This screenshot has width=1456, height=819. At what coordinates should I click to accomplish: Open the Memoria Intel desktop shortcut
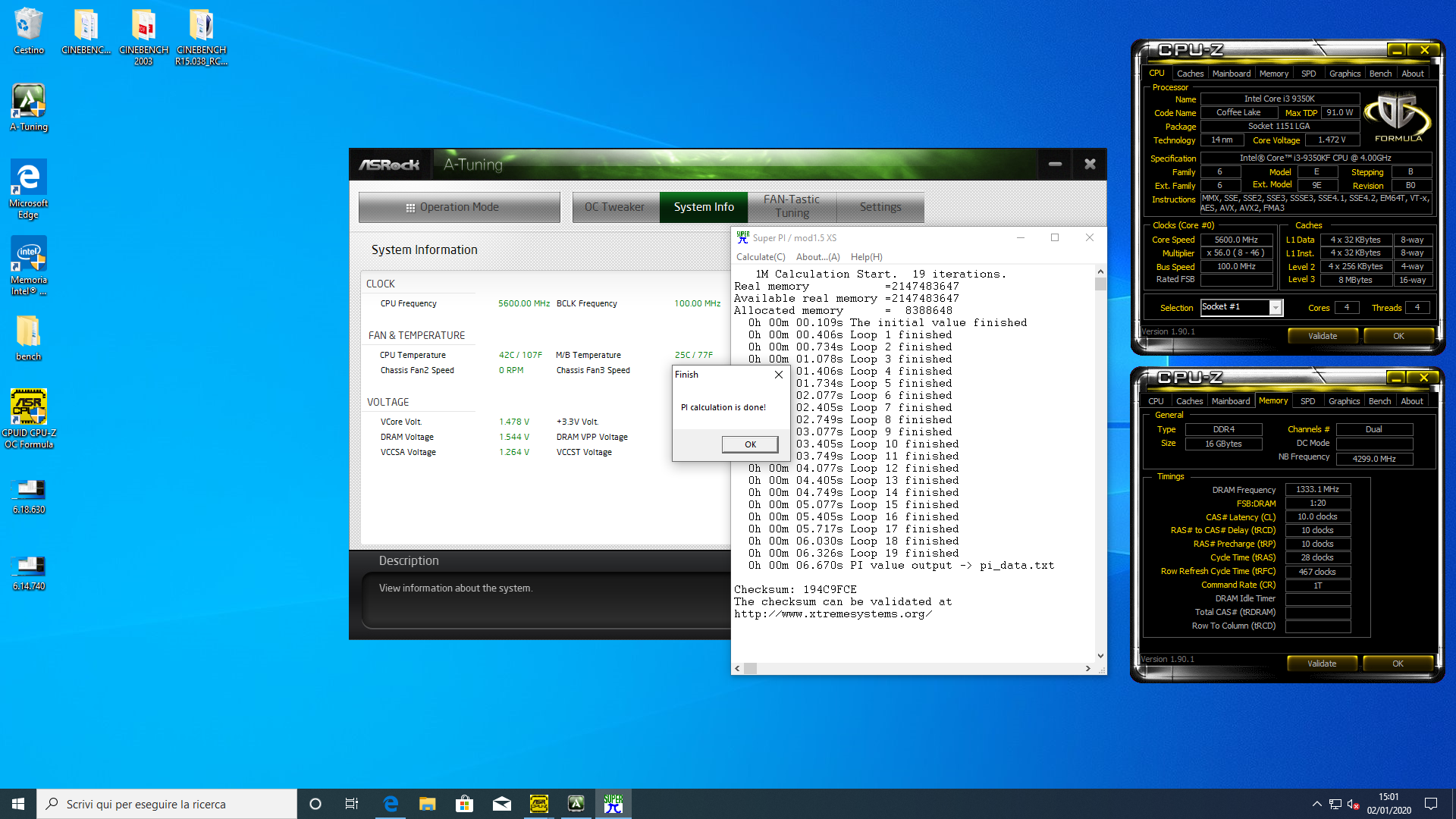[29, 265]
